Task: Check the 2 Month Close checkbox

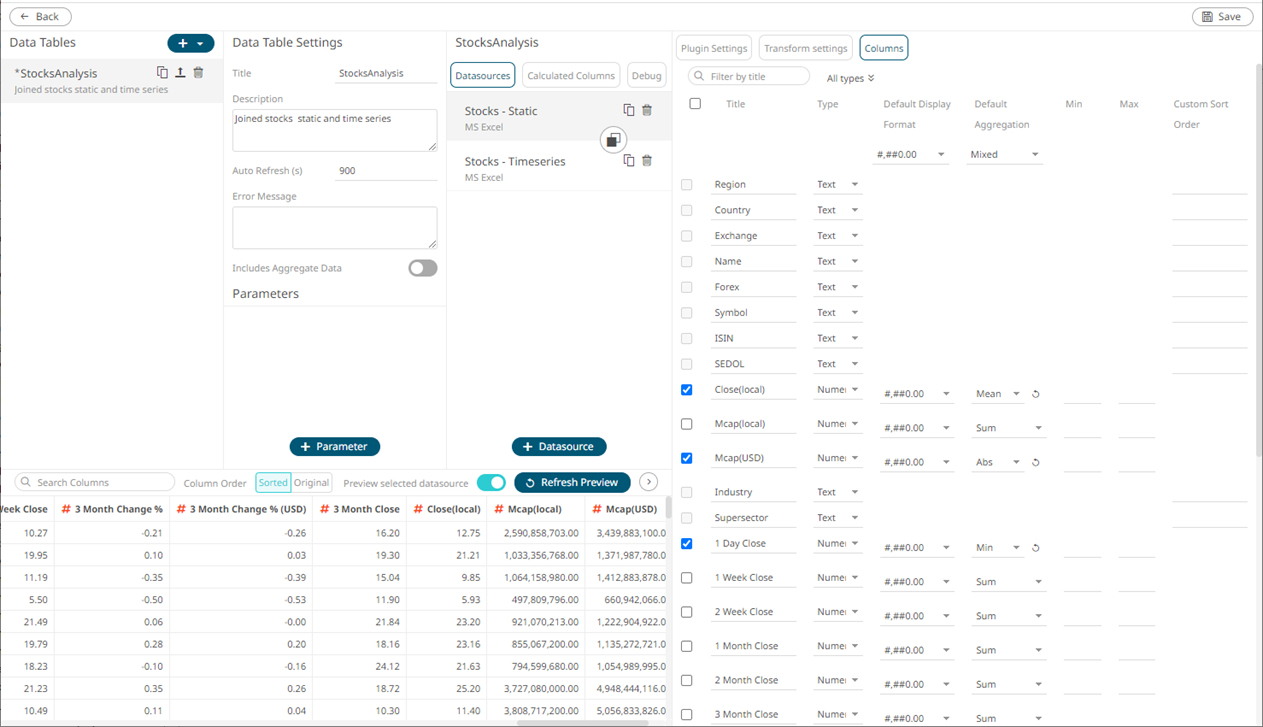Action: [686, 680]
